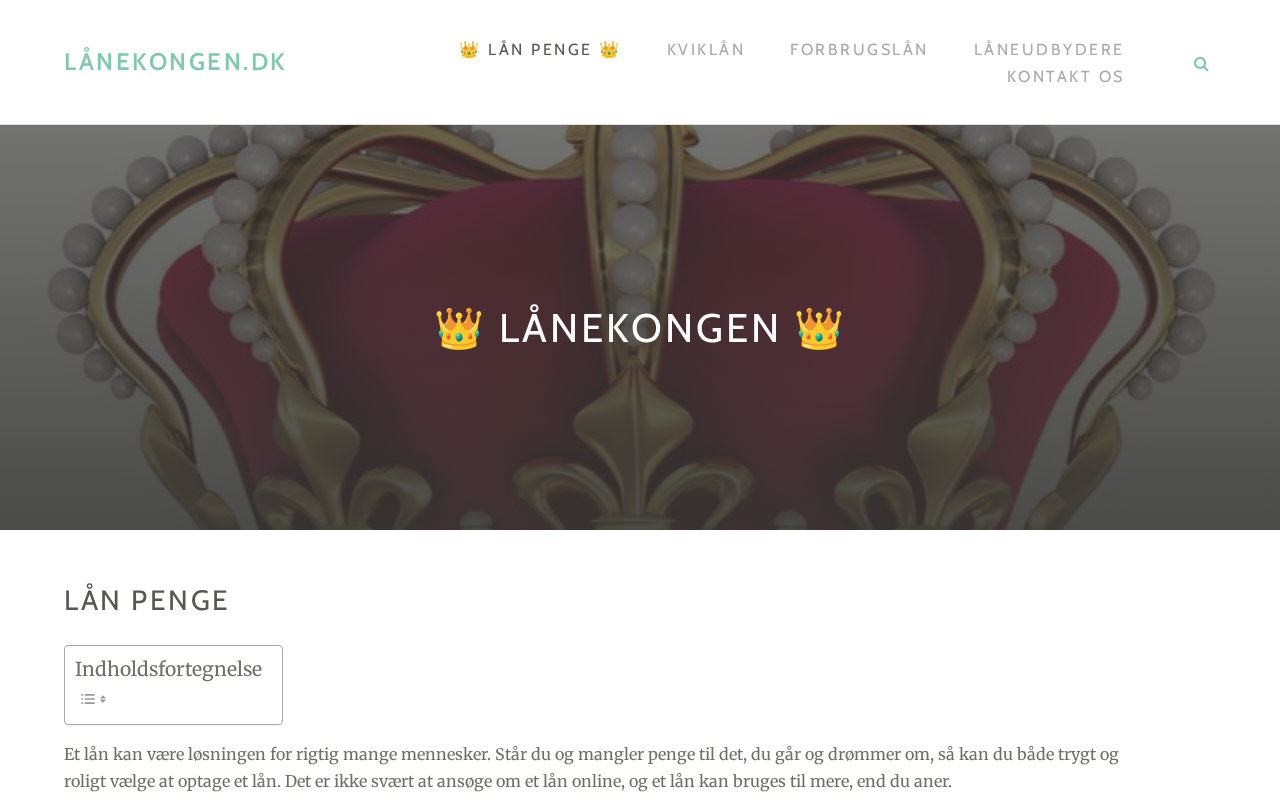The width and height of the screenshot is (1280, 800).
Task: Click the Indholdsfortegnelse title text
Action: pyautogui.click(x=168, y=669)
